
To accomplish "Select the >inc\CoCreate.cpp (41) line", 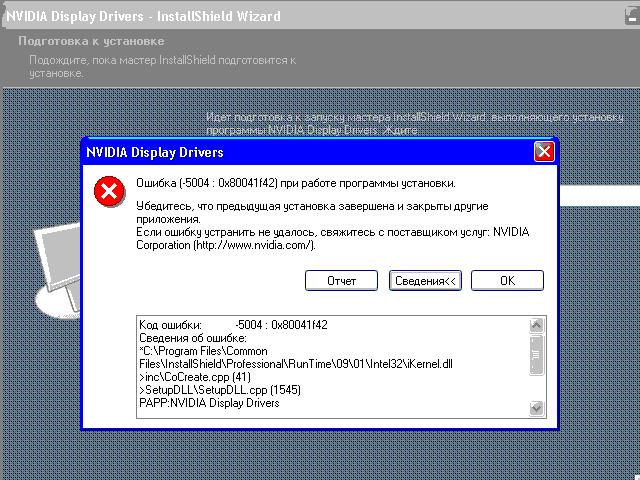I will (x=195, y=378).
